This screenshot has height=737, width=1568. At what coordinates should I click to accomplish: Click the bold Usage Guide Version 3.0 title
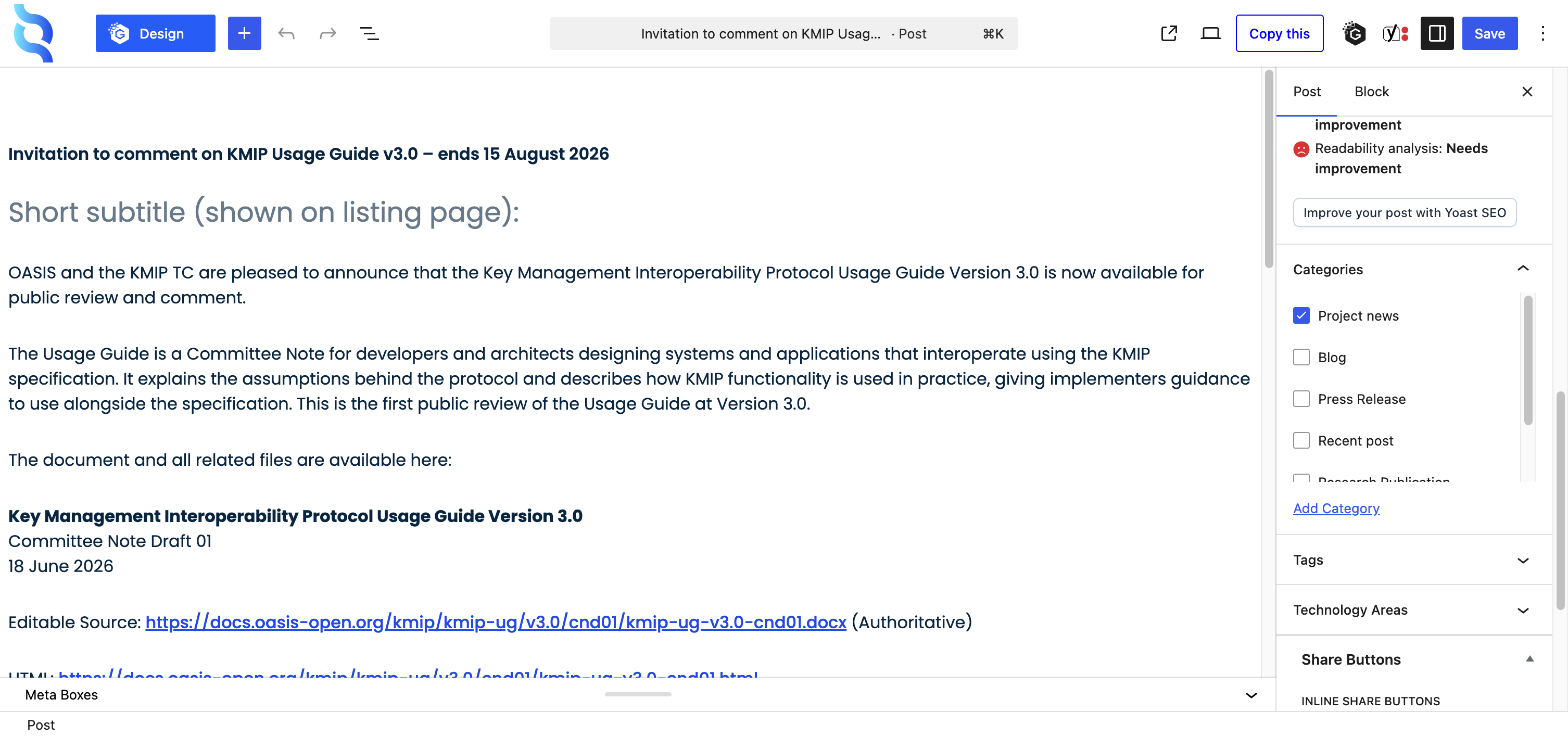point(295,516)
